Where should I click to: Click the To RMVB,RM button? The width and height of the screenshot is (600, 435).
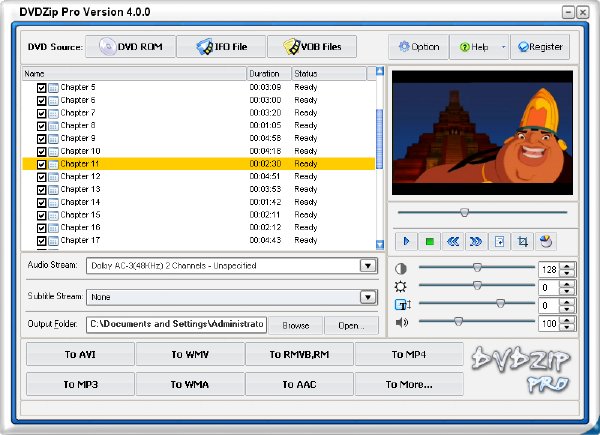[299, 354]
